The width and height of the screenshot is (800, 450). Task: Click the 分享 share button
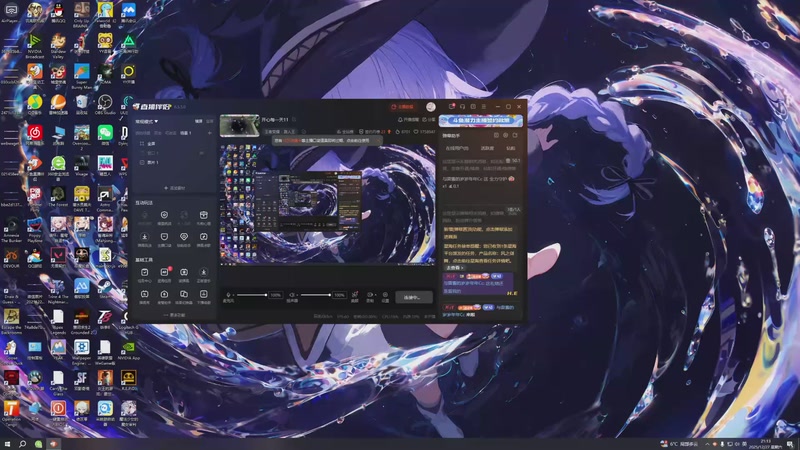(x=429, y=119)
